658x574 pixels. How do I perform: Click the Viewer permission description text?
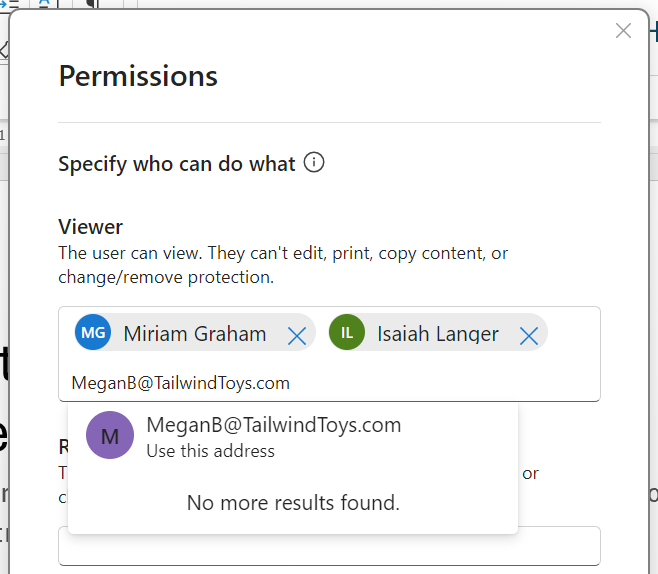coord(282,265)
